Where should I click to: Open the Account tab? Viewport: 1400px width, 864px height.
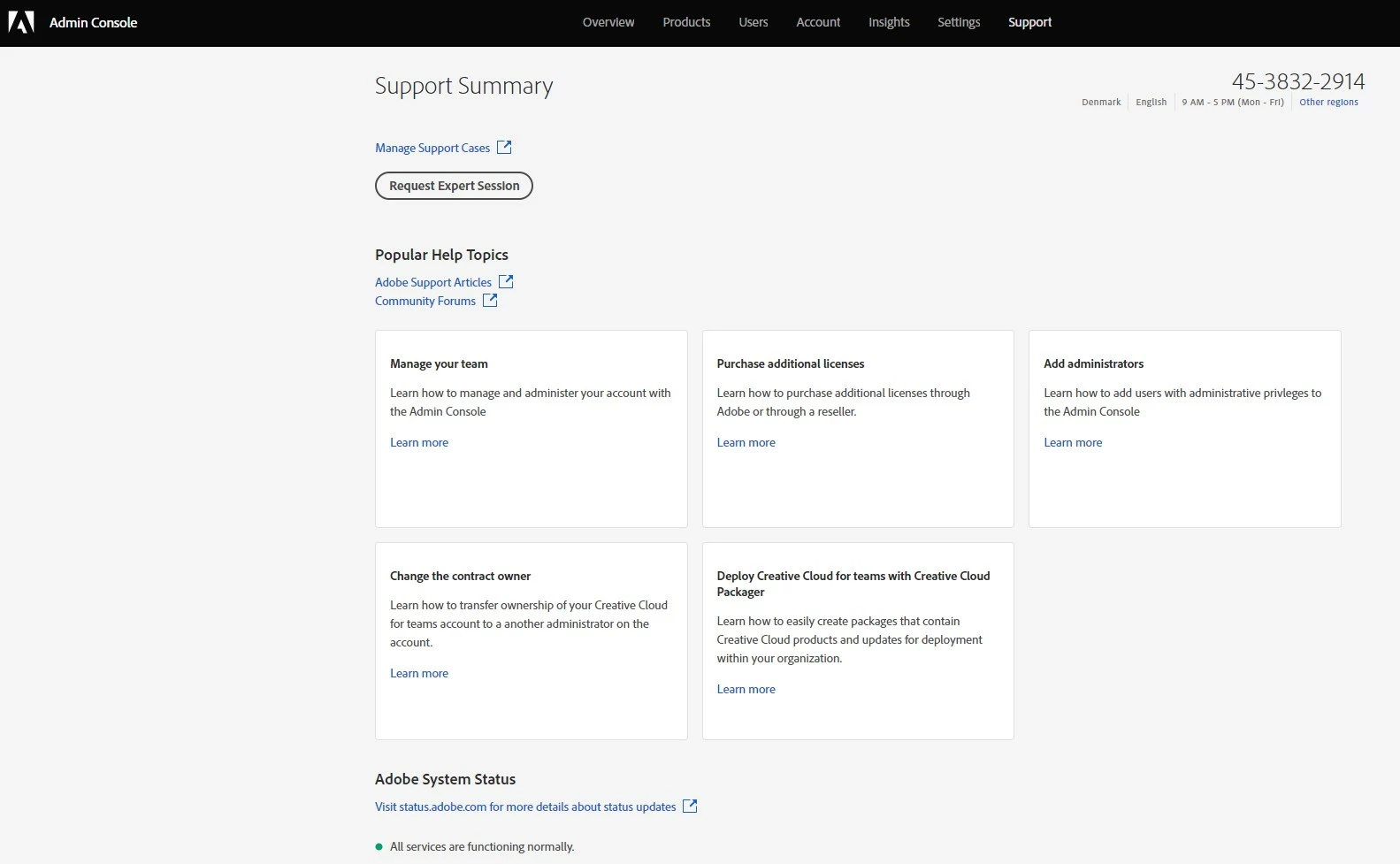click(x=818, y=22)
